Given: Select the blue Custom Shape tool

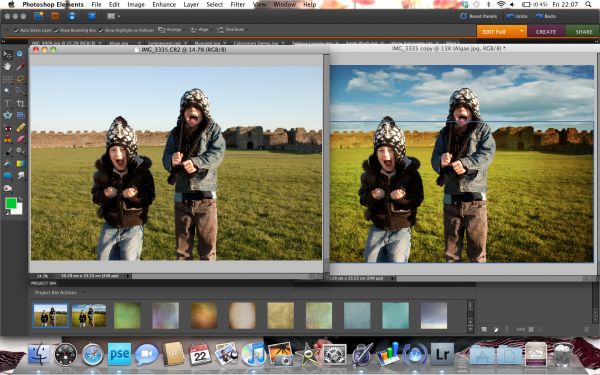Looking at the screenshot, I should tap(7, 176).
